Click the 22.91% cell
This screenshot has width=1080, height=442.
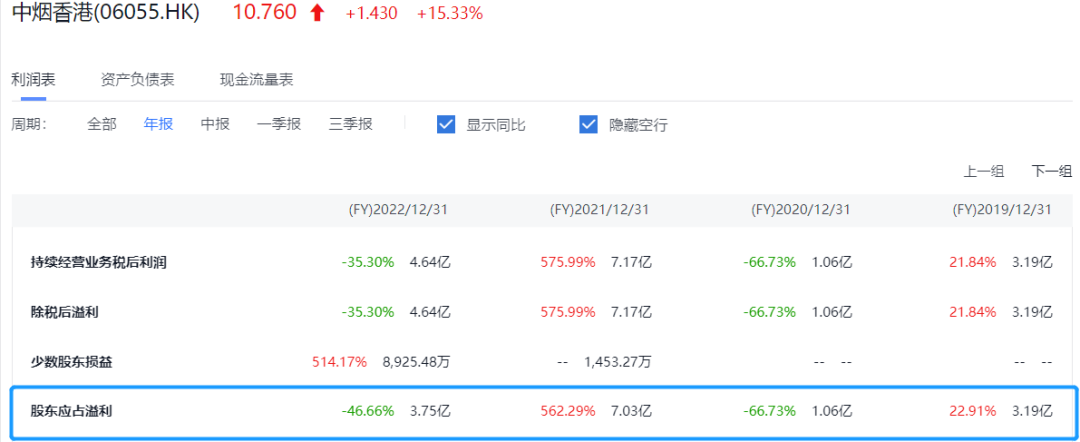tap(974, 412)
